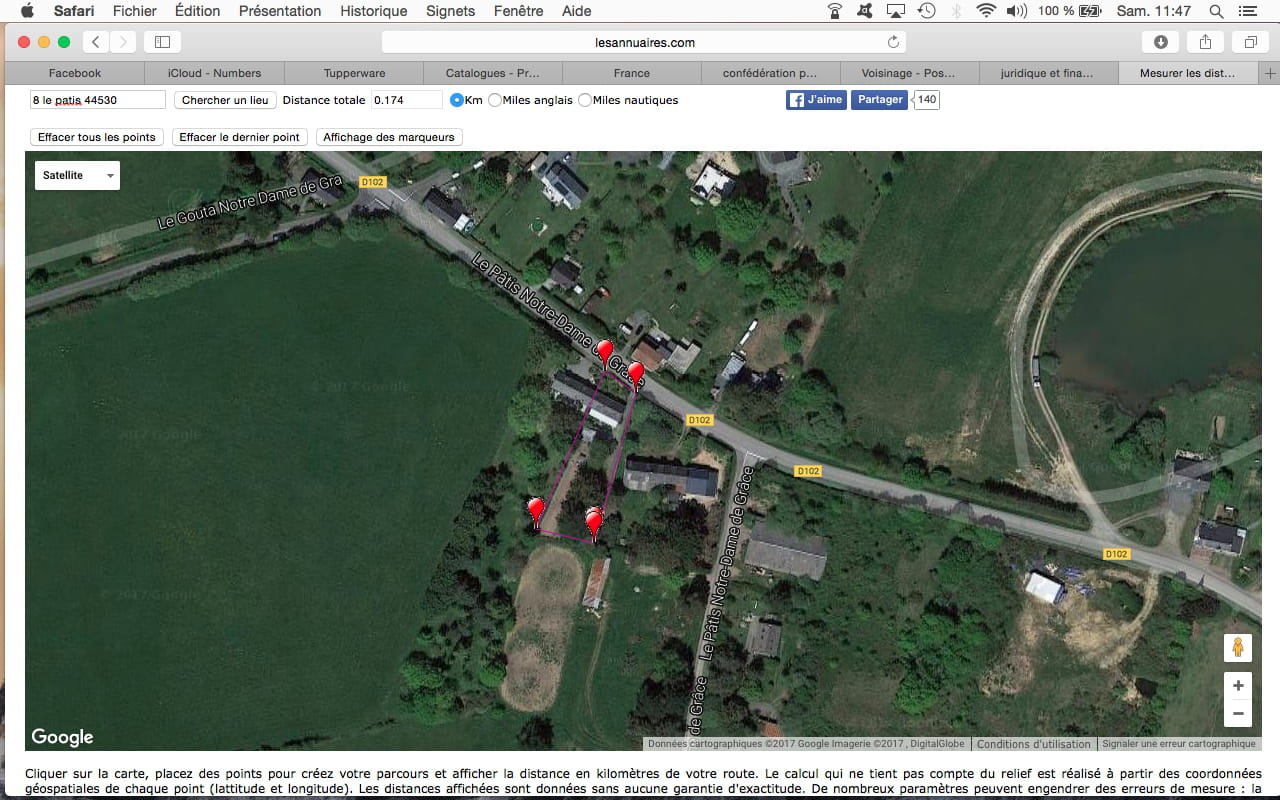The width and height of the screenshot is (1280, 800).
Task: Click Effacer tous les points button
Action: [x=97, y=137]
